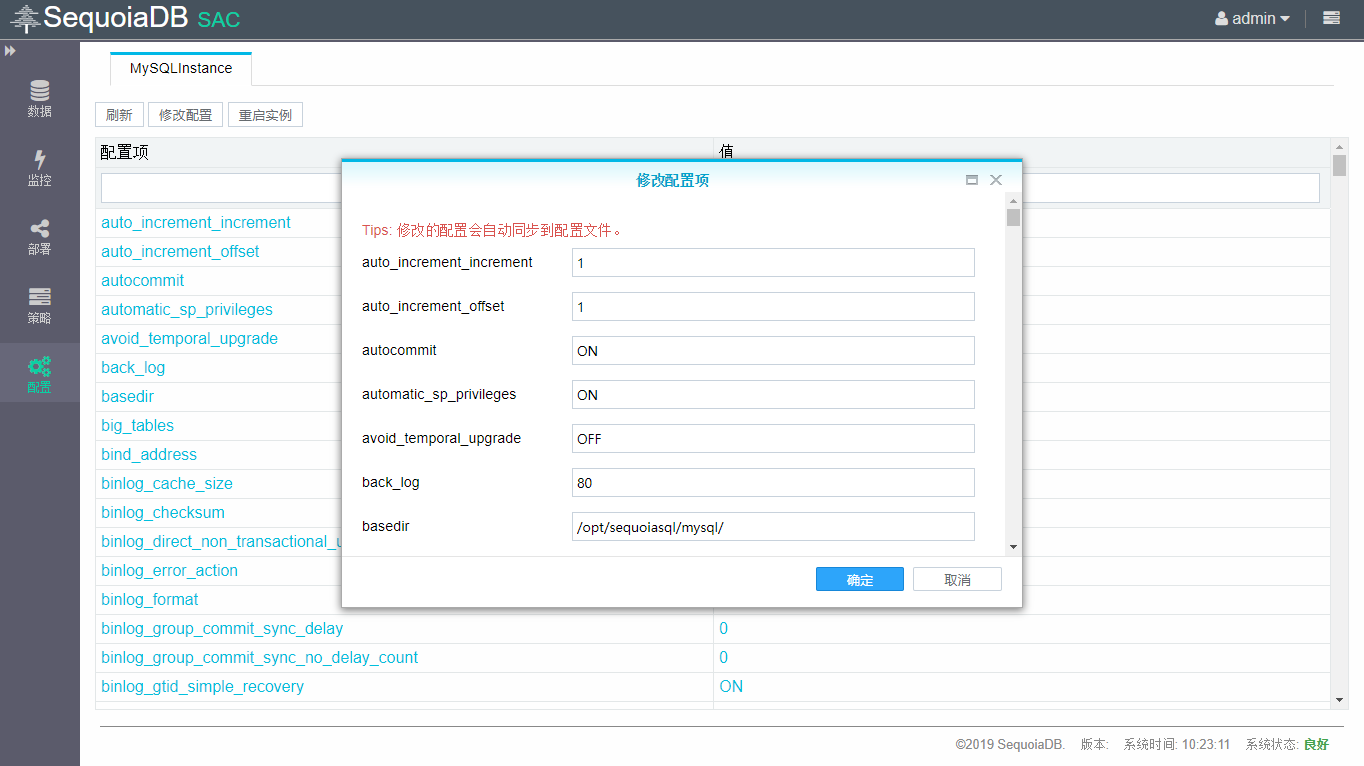Click the 值 column header
The width and height of the screenshot is (1364, 766).
click(x=727, y=152)
